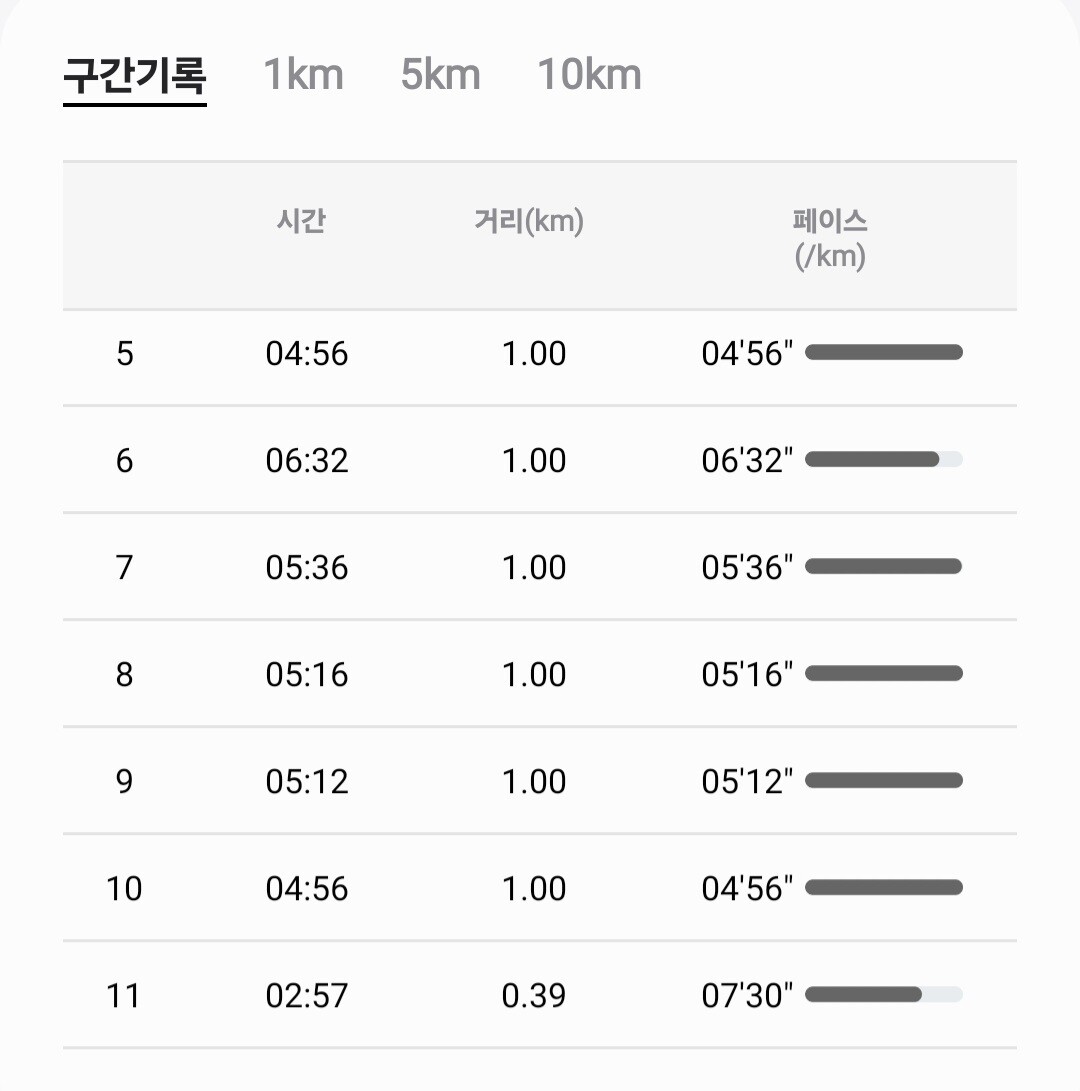Click the 페이스 (/km) column header
The width and height of the screenshot is (1080, 1091).
(830, 238)
